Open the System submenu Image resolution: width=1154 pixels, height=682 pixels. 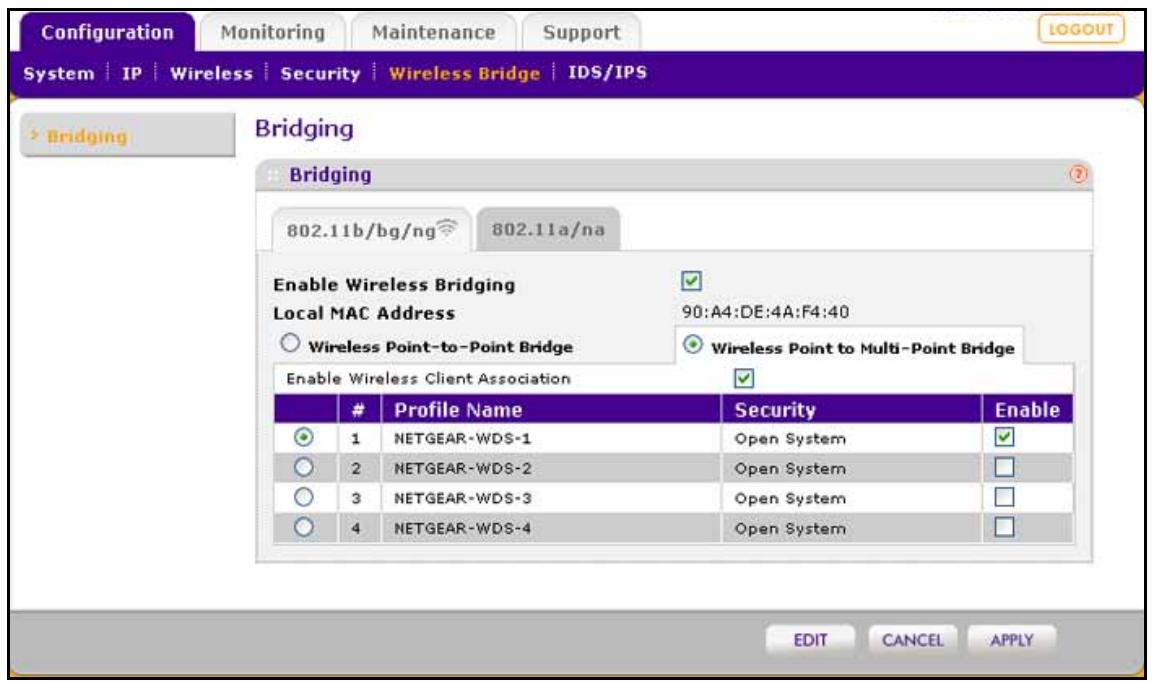point(59,74)
